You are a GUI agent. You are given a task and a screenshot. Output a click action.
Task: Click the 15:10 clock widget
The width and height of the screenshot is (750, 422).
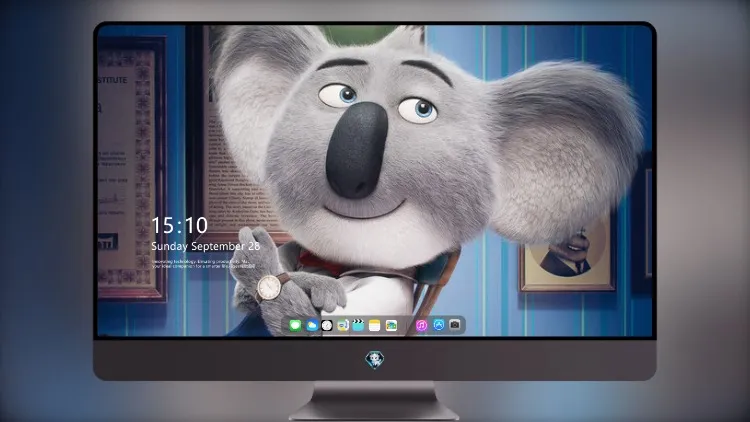pos(179,225)
